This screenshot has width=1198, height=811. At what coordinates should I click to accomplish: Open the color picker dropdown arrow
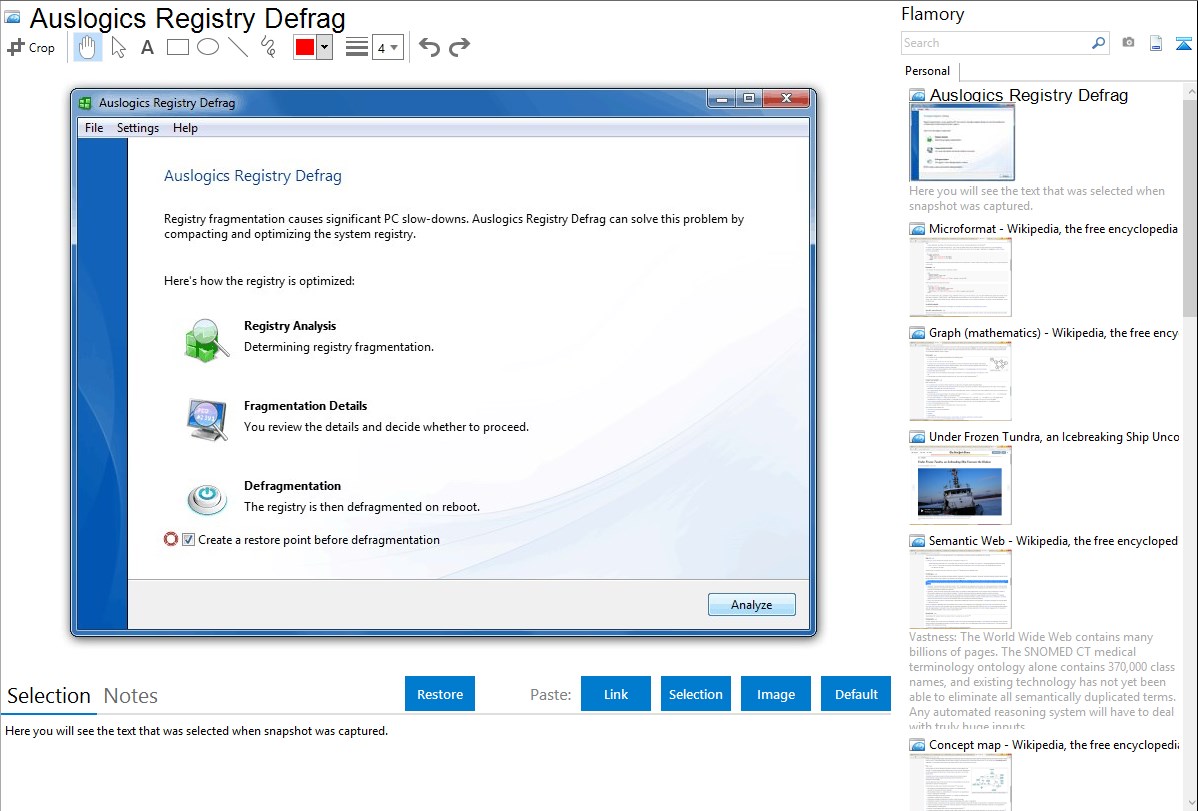click(324, 47)
